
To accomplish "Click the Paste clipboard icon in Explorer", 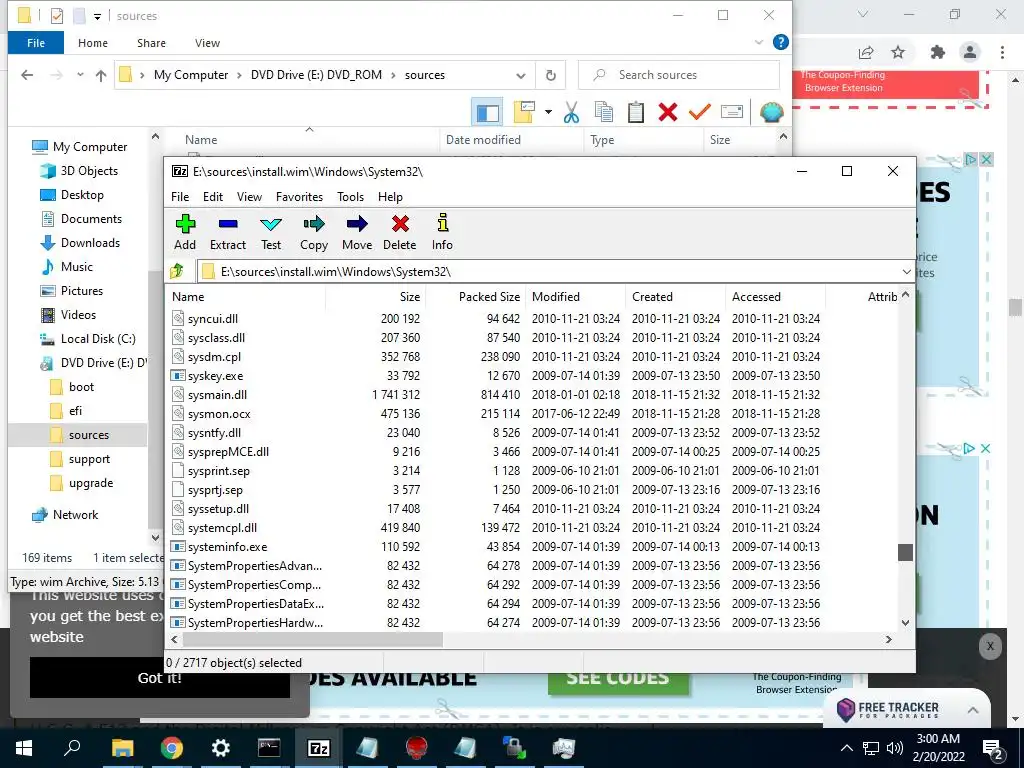I will coord(635,112).
